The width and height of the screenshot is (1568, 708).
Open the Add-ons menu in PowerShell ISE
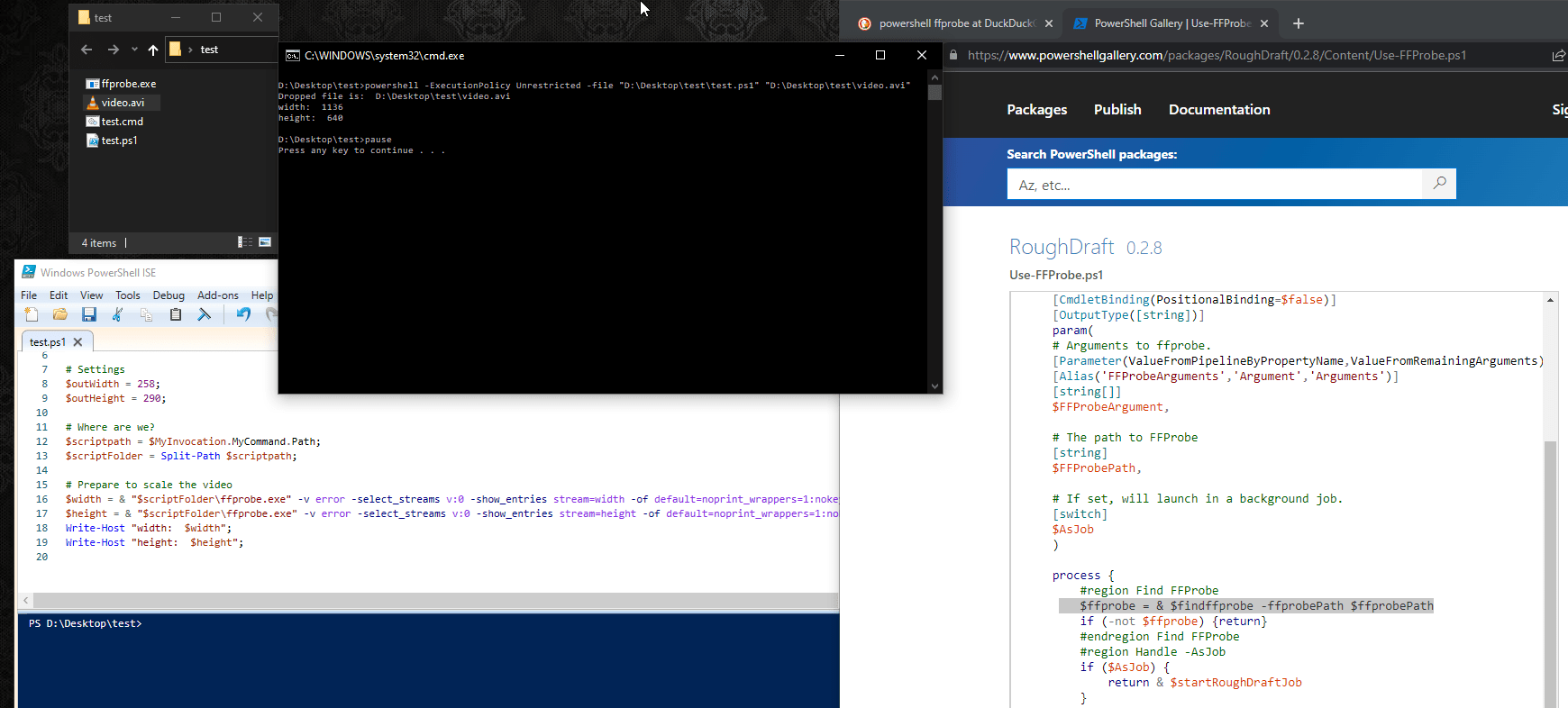[218, 295]
